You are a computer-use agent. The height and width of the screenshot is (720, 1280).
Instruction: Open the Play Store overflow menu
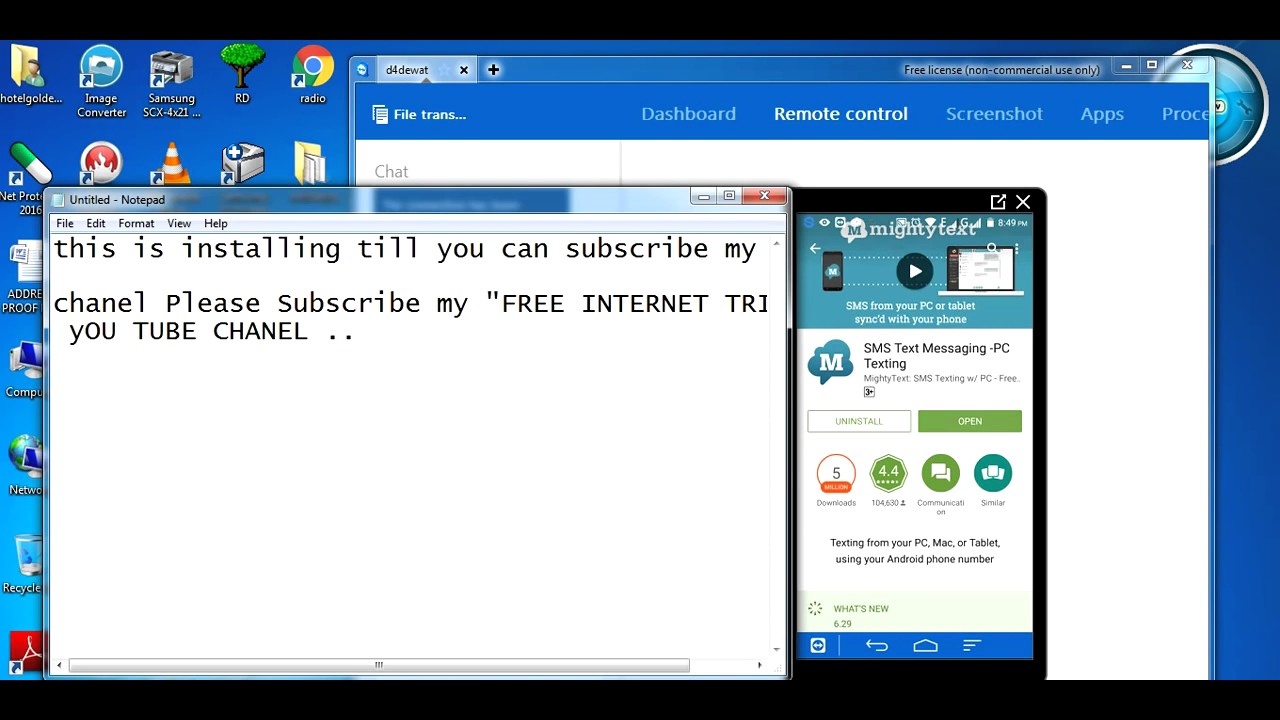1017,248
